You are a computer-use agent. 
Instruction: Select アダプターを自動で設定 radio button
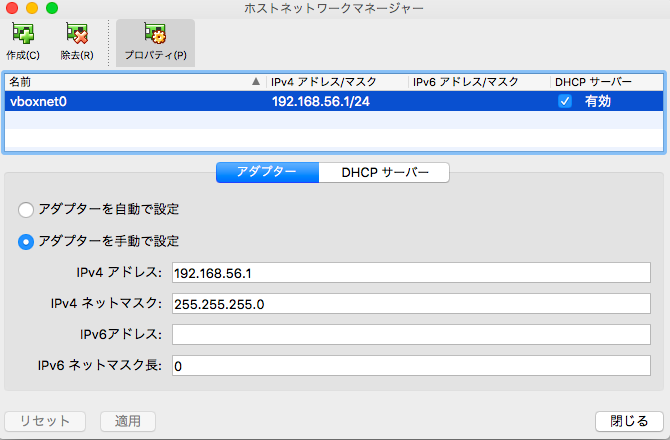click(x=26, y=210)
